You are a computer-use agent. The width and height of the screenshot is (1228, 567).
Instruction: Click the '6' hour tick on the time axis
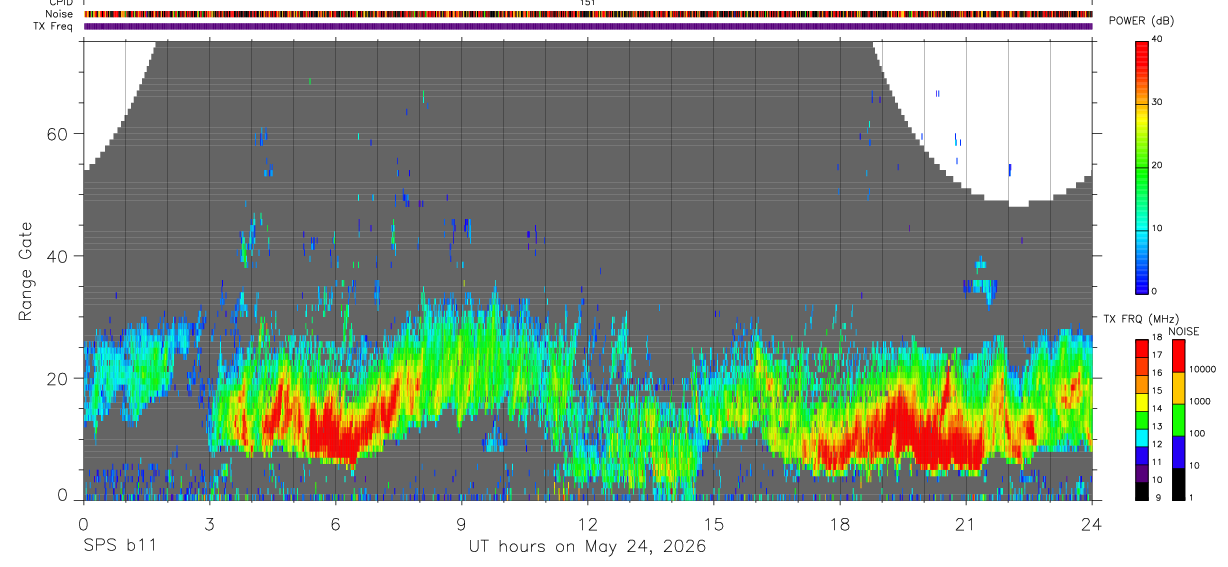tap(336, 523)
